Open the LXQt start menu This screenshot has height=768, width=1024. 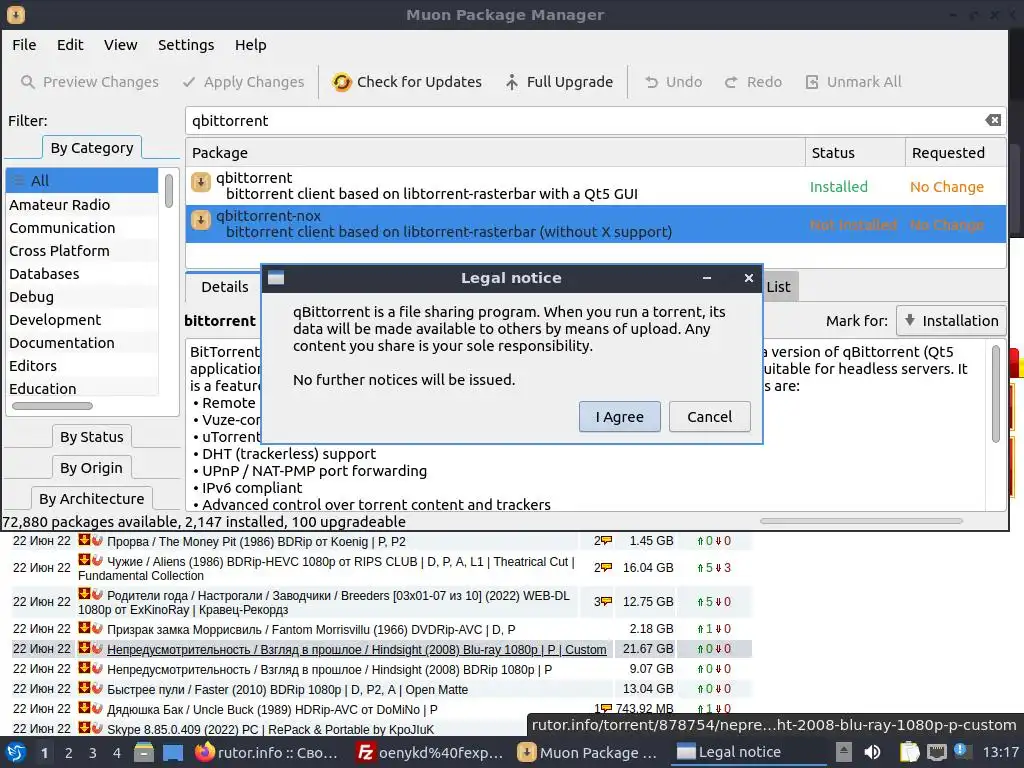(x=16, y=752)
